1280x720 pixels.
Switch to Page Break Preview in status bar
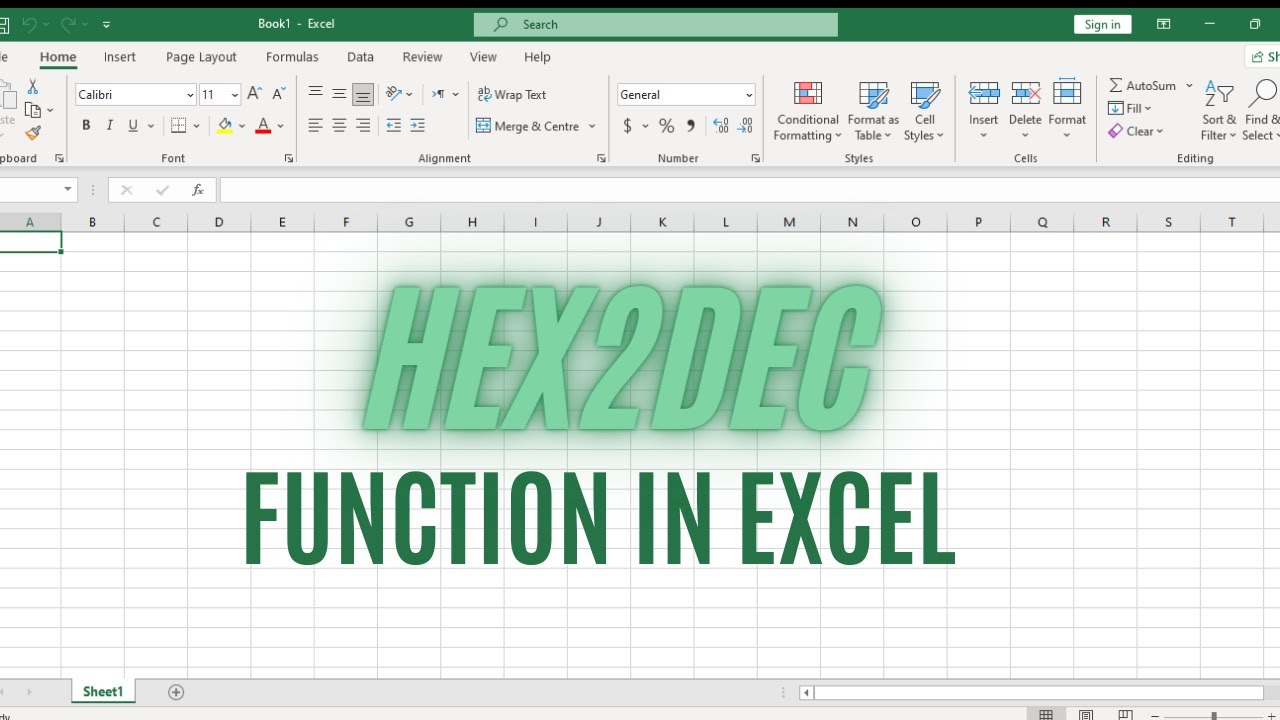point(1125,715)
